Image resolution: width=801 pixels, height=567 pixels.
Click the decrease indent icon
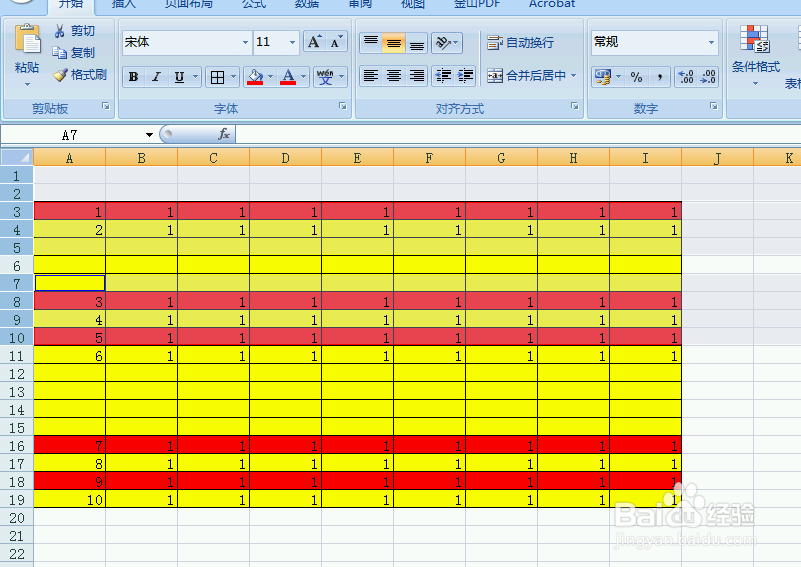[442, 76]
